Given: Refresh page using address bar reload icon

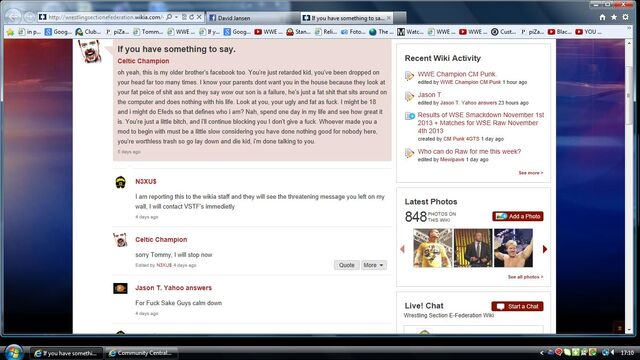Looking at the screenshot, I should coord(191,17).
